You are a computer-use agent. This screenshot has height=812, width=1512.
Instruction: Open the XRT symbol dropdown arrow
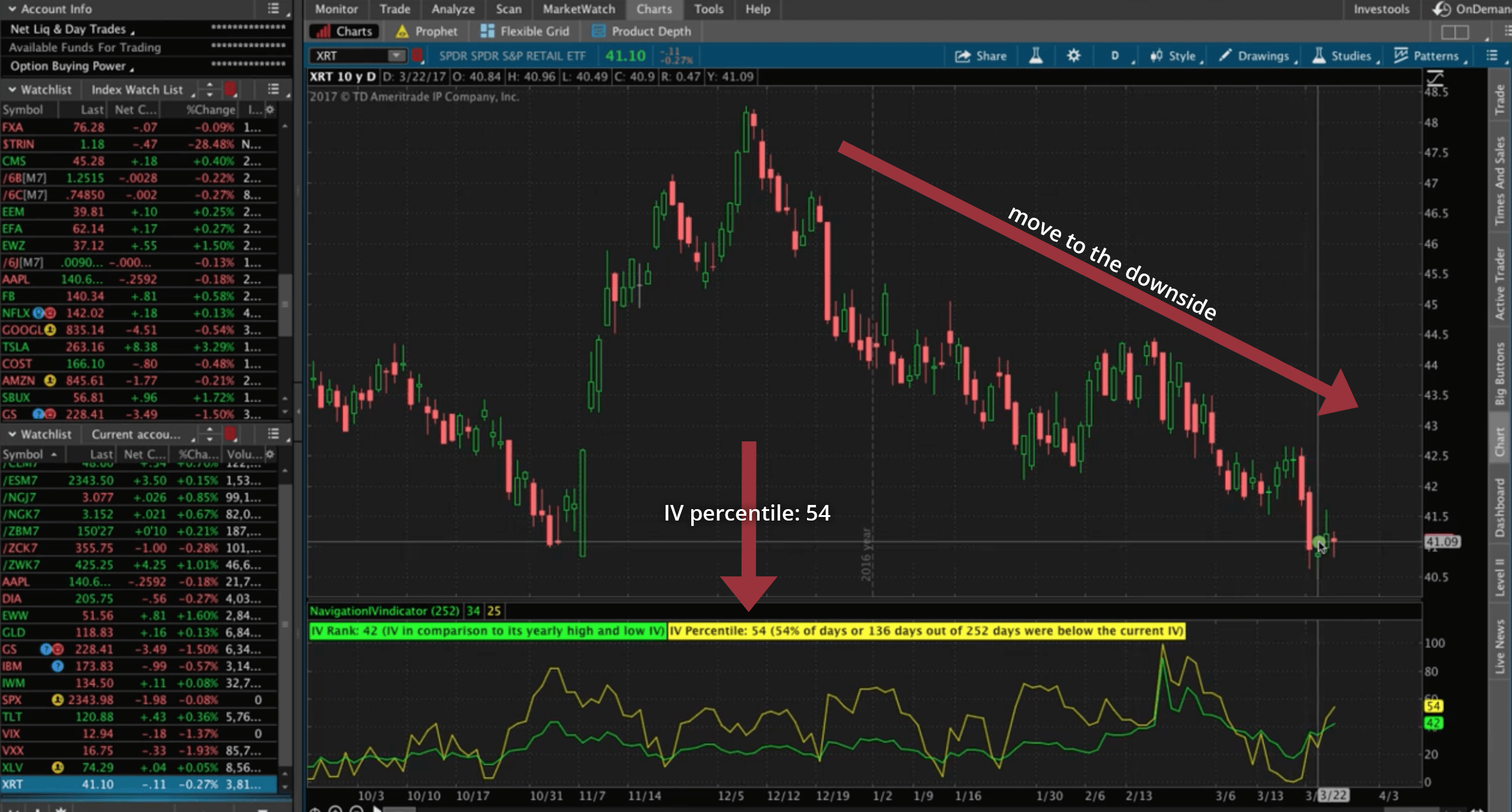click(396, 56)
